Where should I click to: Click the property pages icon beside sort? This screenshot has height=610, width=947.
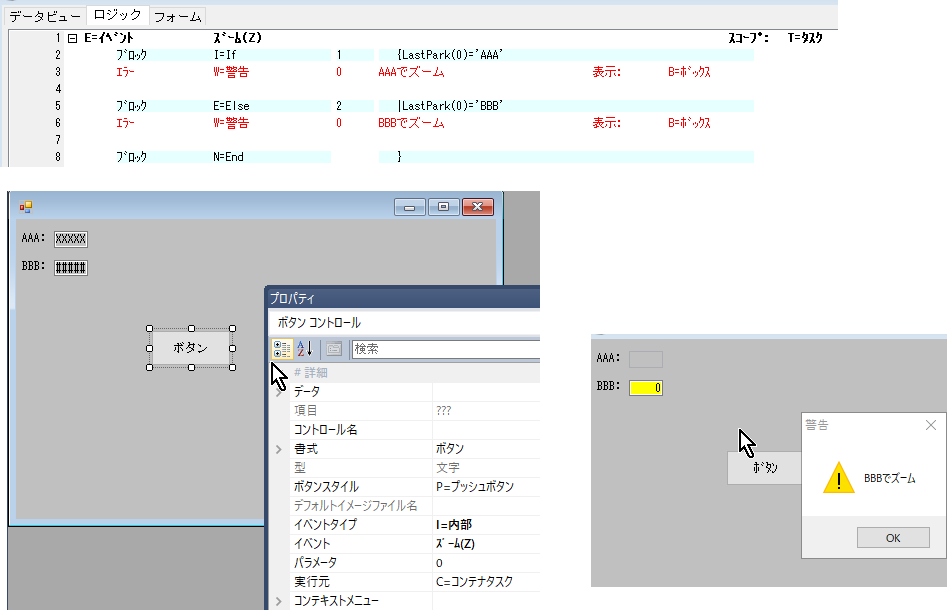(334, 349)
